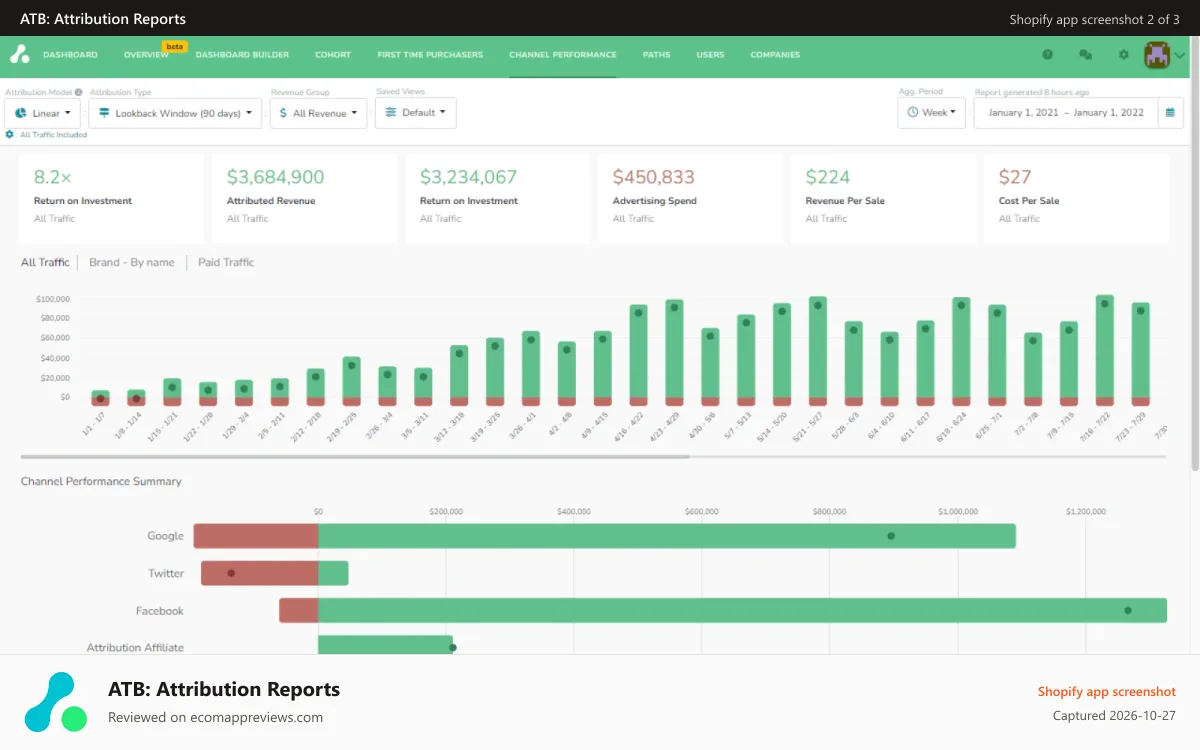
Task: Open the Linear attribution model dropdown
Action: (x=43, y=113)
